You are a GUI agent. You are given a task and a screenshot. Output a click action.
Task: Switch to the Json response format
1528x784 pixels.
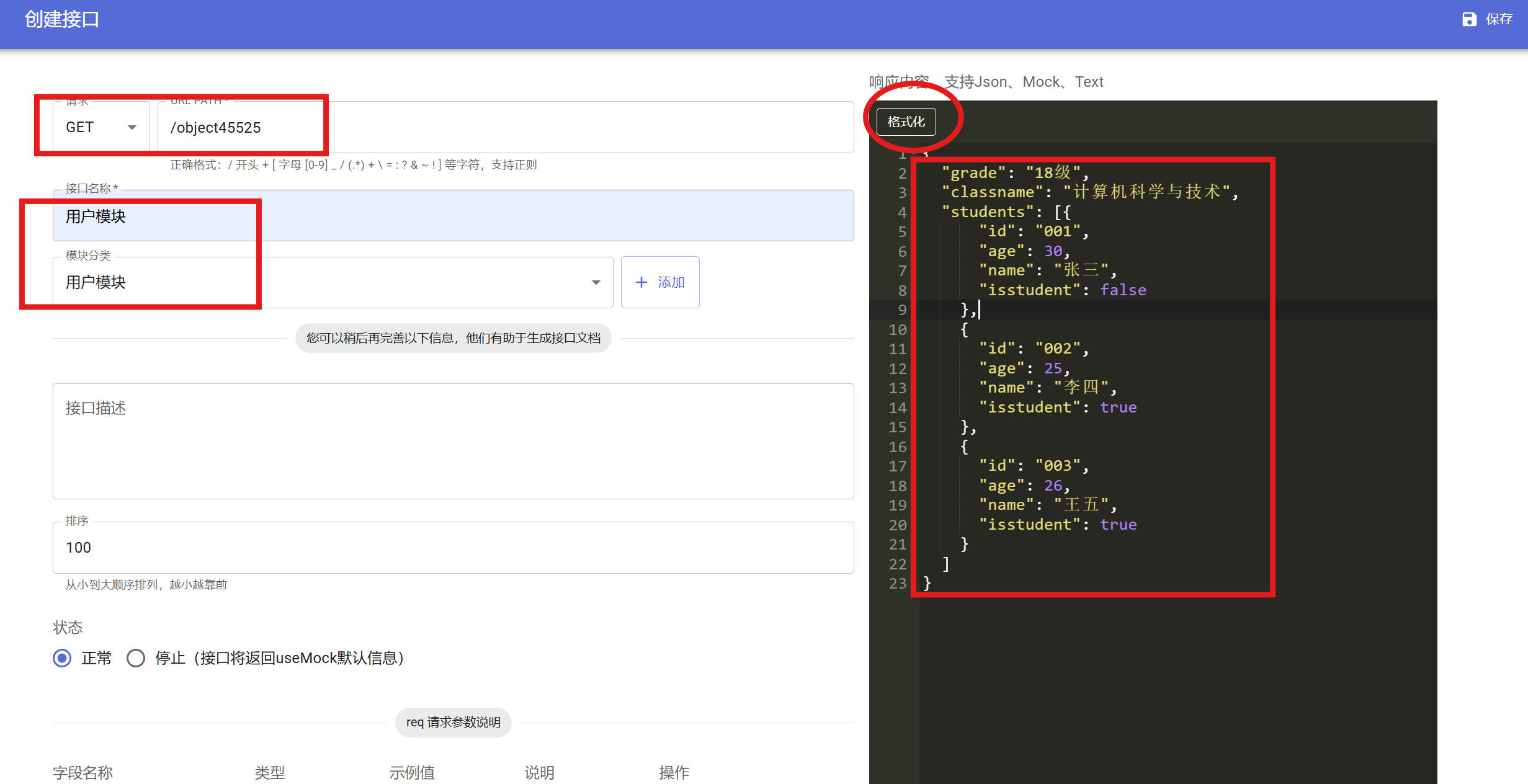point(991,81)
